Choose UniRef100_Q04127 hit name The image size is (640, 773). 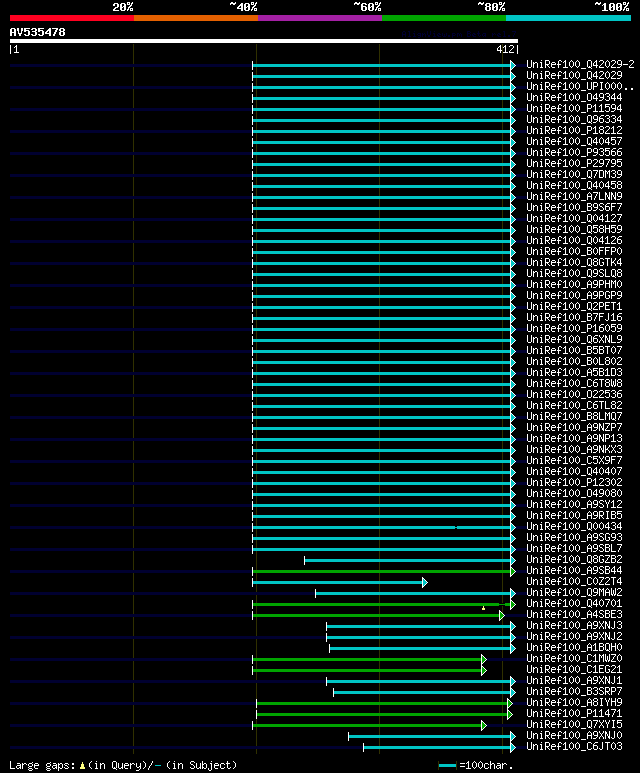574,218
